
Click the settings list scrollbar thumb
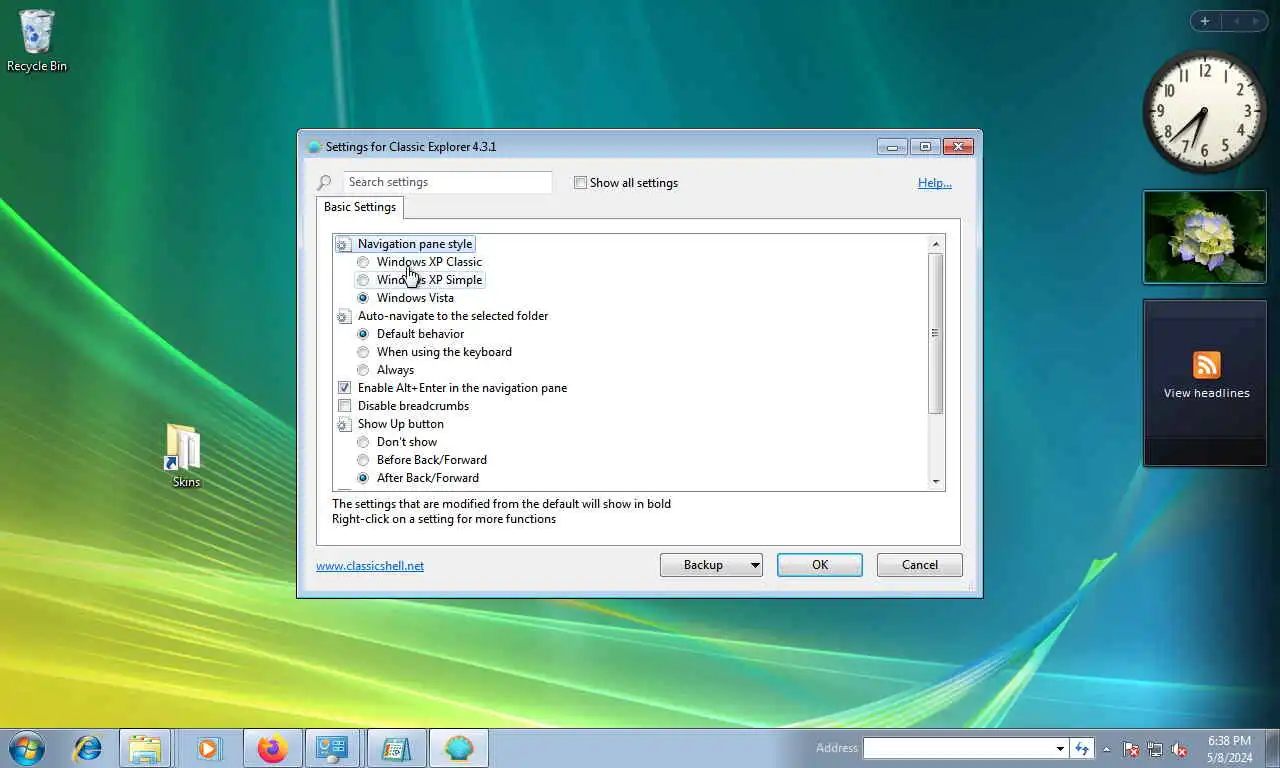pos(936,333)
